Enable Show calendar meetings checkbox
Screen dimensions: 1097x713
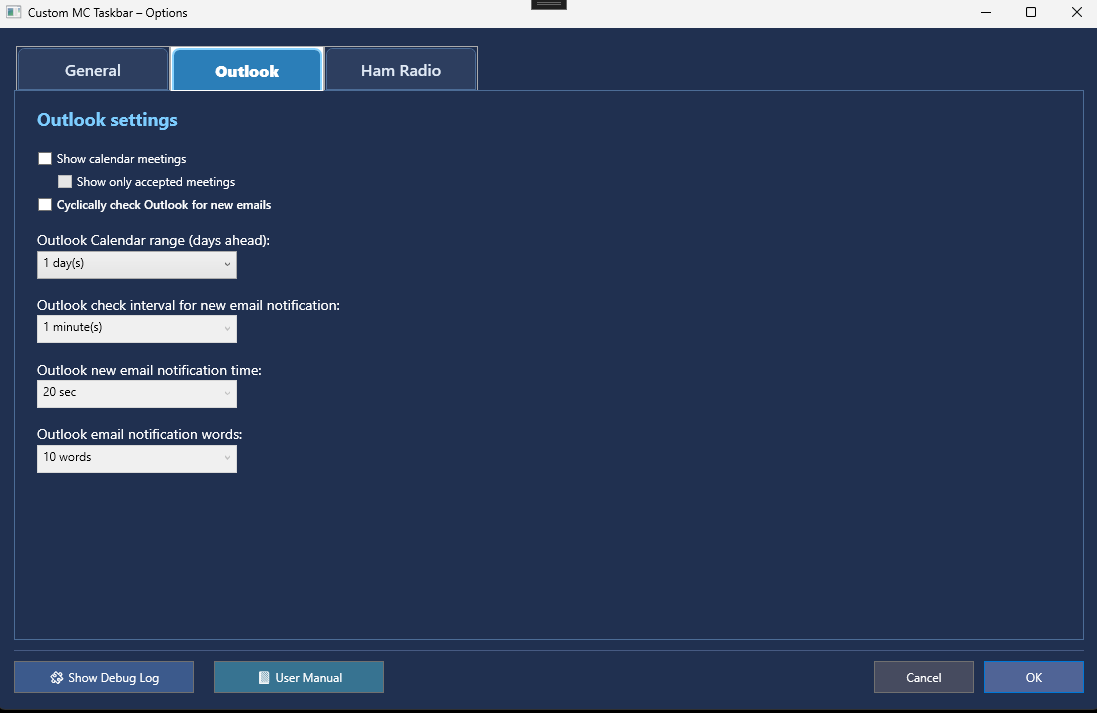(x=45, y=159)
